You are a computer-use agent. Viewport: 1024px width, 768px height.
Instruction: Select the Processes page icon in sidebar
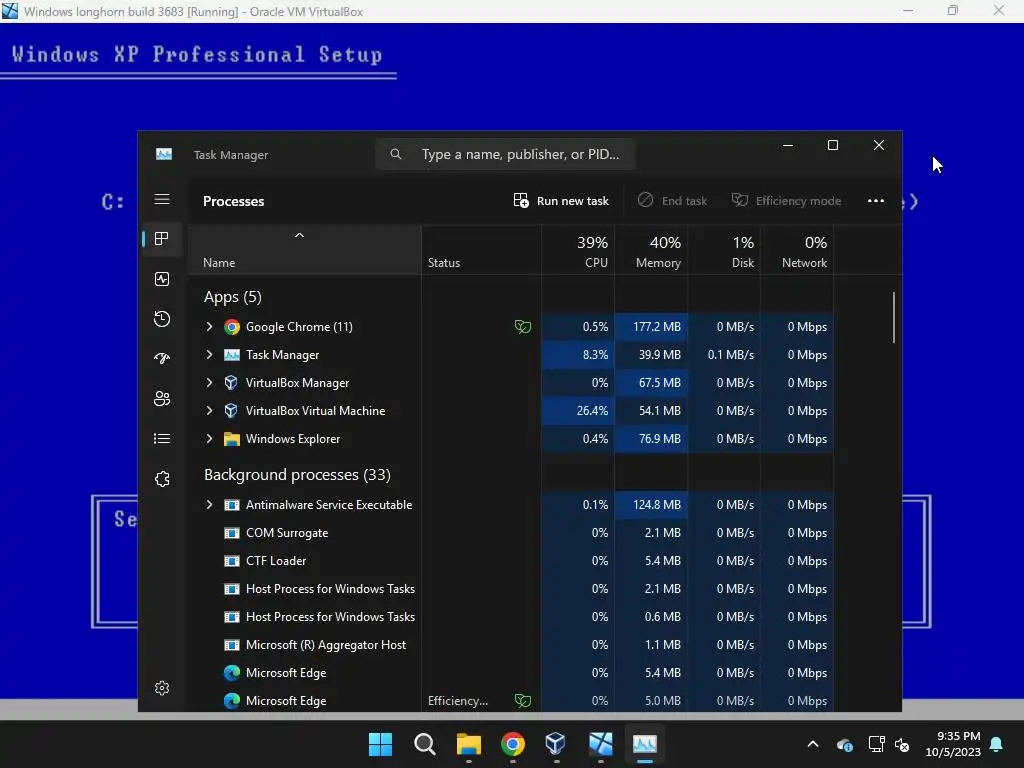point(162,238)
